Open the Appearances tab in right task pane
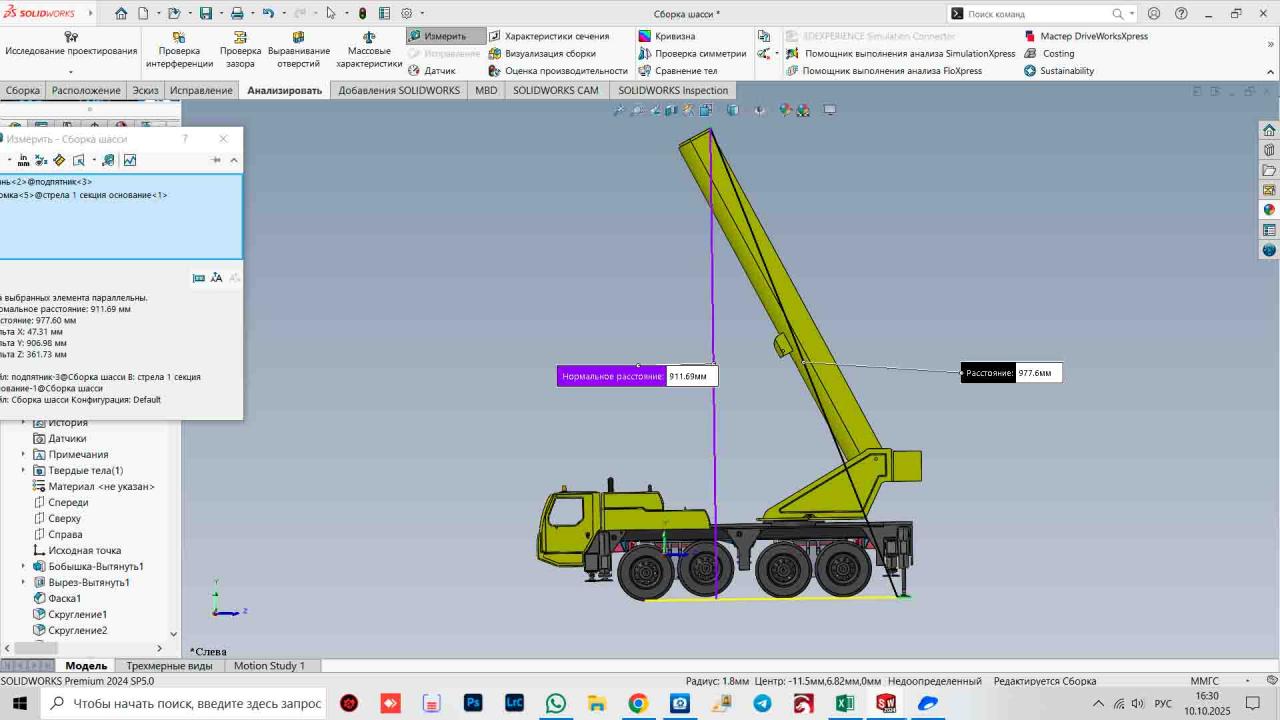This screenshot has width=1280, height=720. click(1269, 210)
